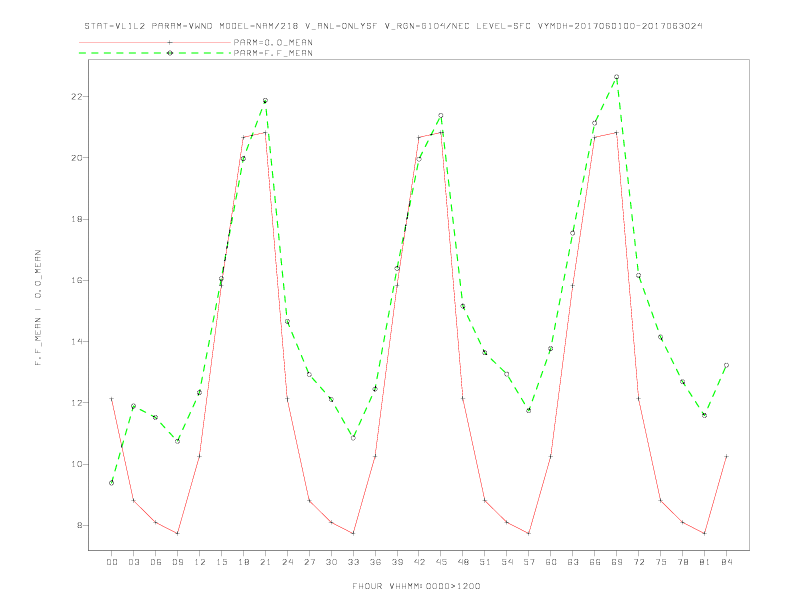Click the x-axis tick label 75
This screenshot has height=612, width=792.
pos(661,562)
